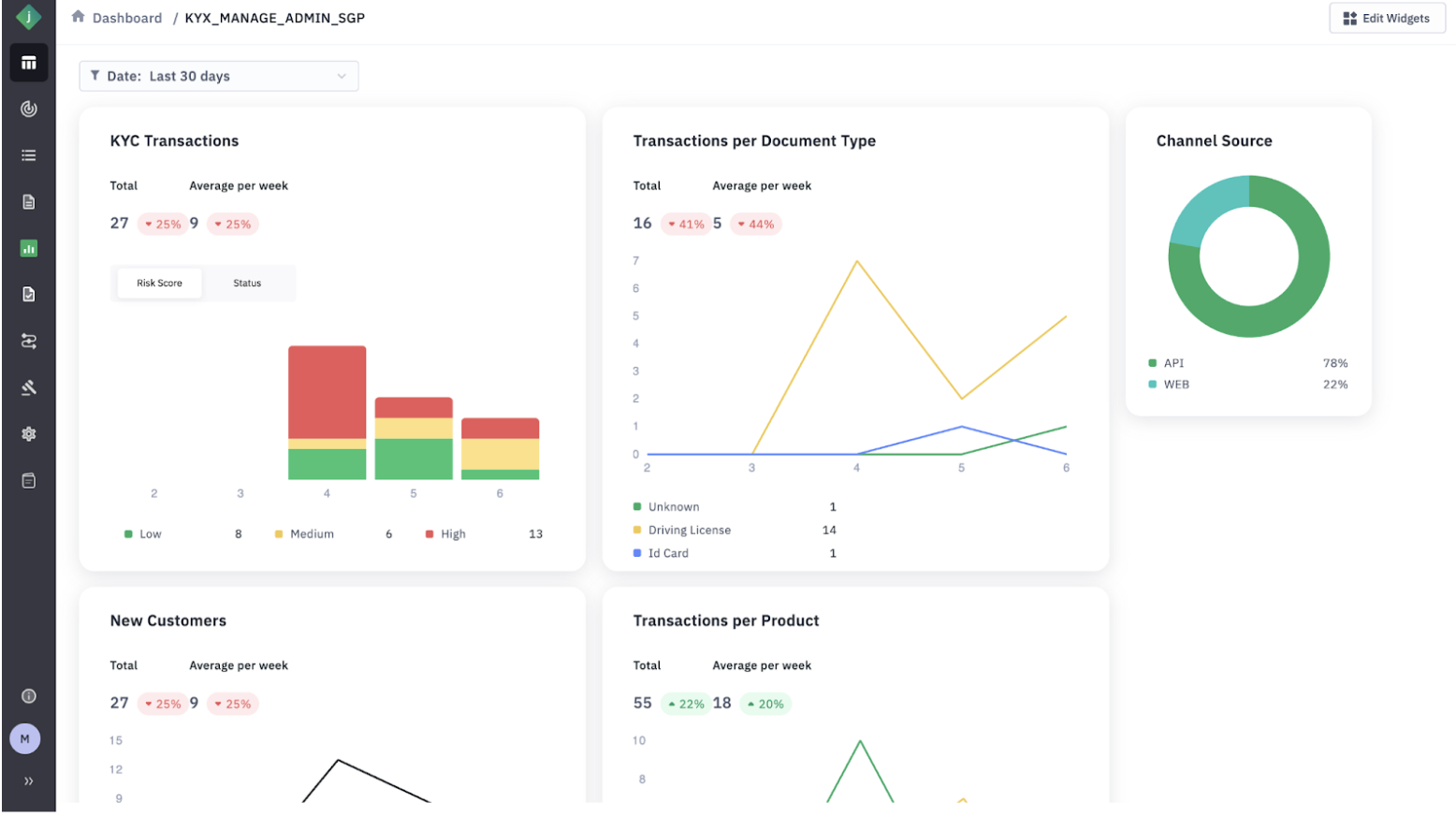Click the gavel rules icon in sidebar
This screenshot has width=1456, height=816.
click(29, 387)
